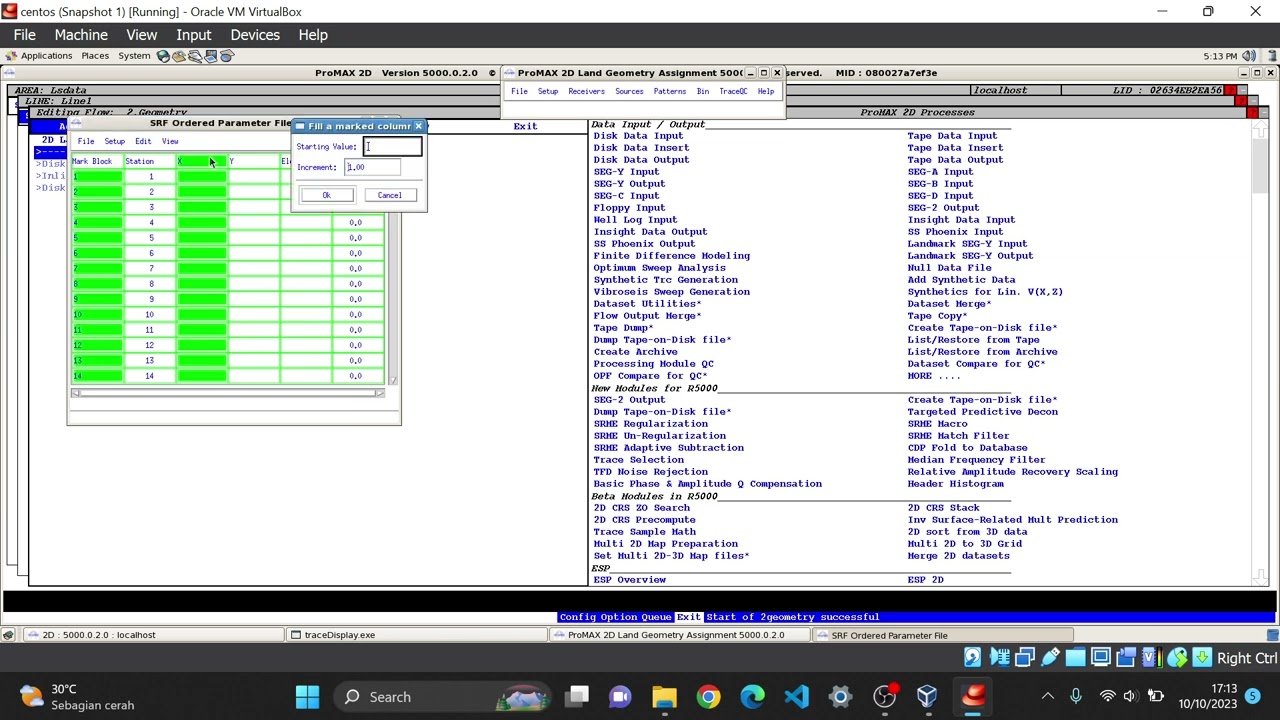
Task: Click the red help button on ProMAX 2D Processes row
Action: pos(1252,113)
